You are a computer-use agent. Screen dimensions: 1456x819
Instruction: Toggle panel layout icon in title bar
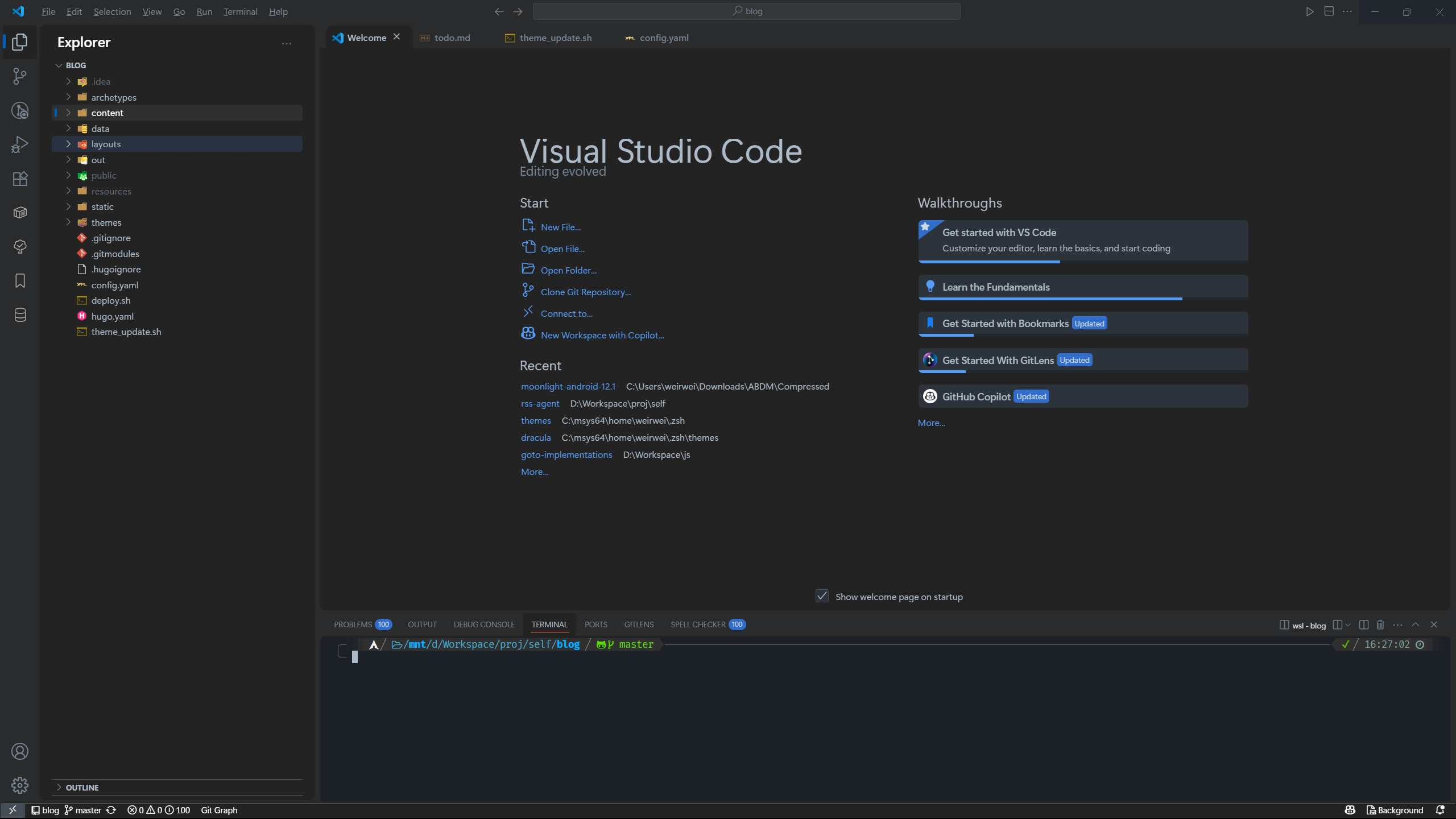pos(1329,11)
